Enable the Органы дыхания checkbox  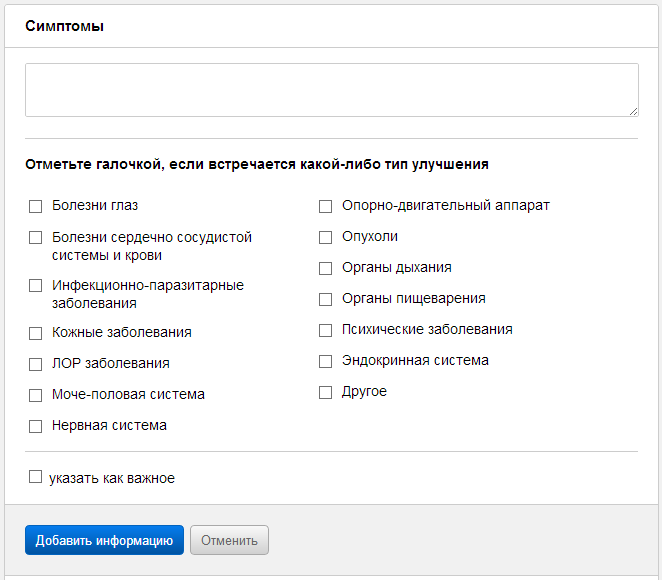point(325,268)
